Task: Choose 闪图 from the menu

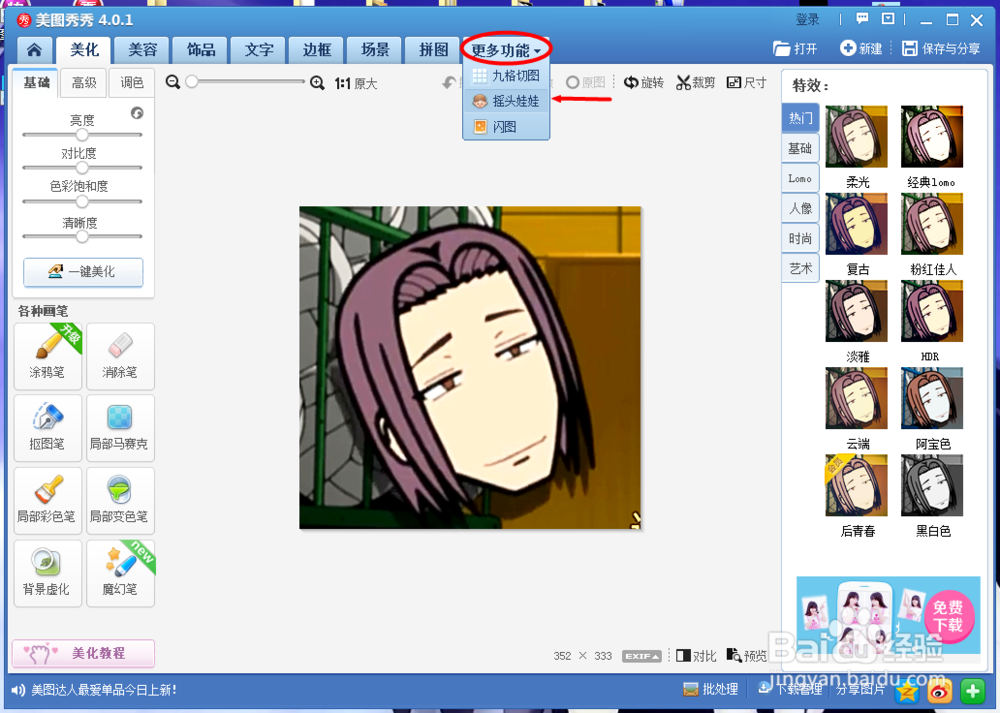Action: 506,126
